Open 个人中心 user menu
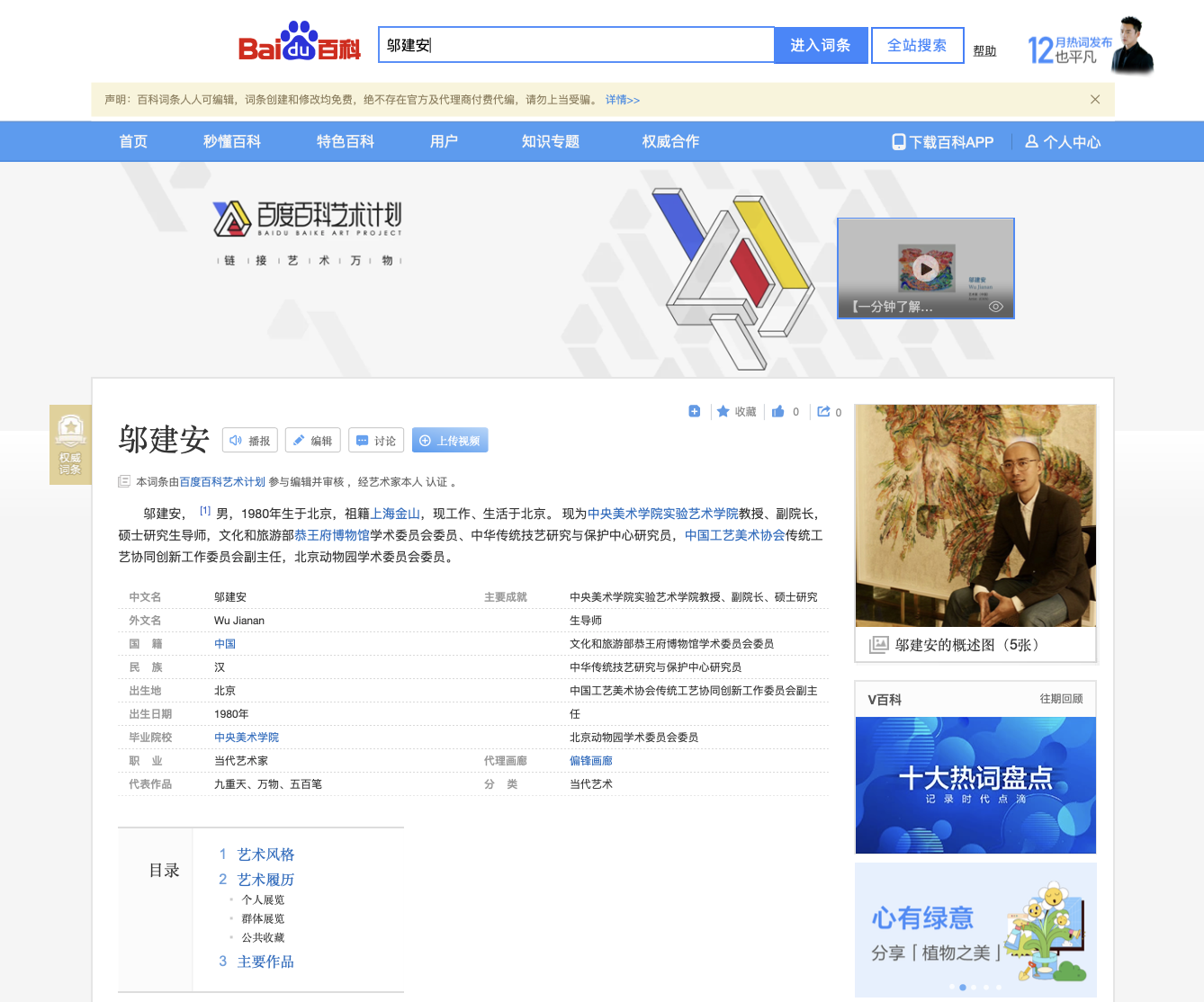The image size is (1204, 1002). point(1063,142)
